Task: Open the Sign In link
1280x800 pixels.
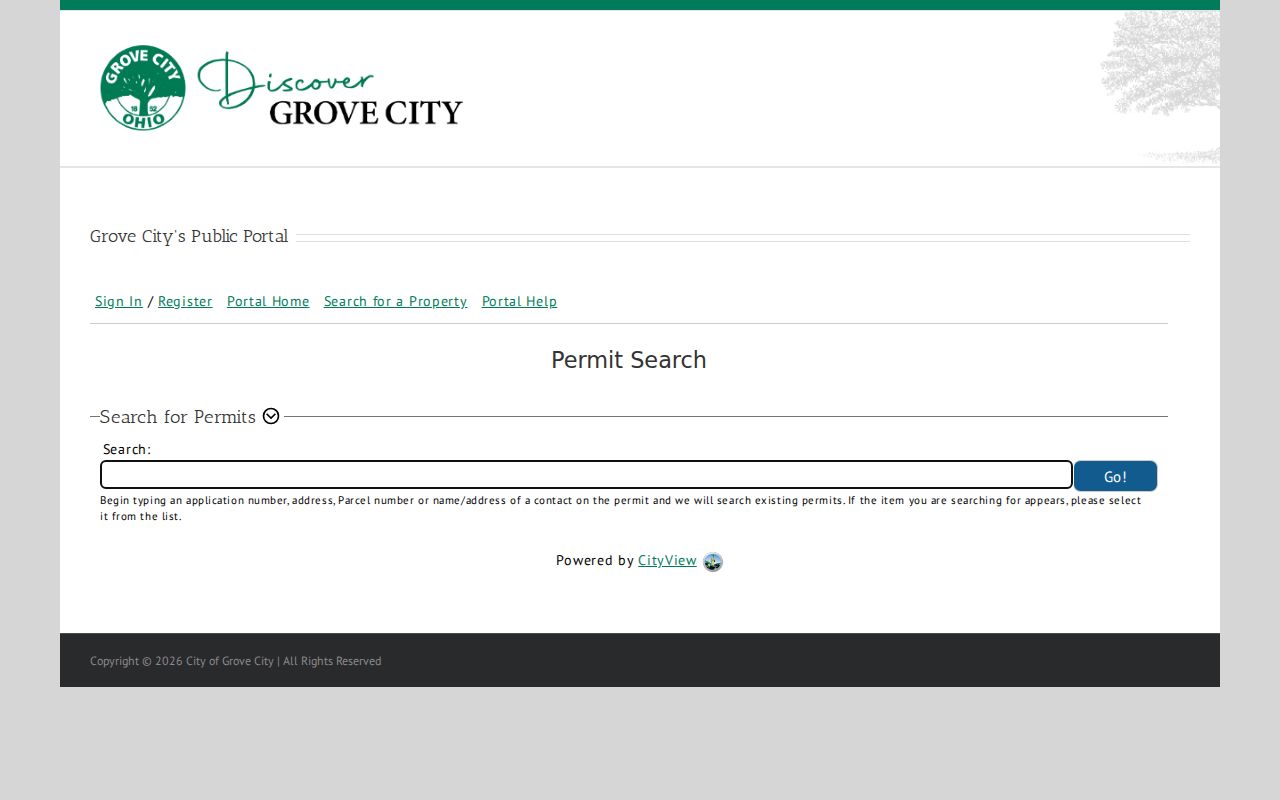Action: 119,301
